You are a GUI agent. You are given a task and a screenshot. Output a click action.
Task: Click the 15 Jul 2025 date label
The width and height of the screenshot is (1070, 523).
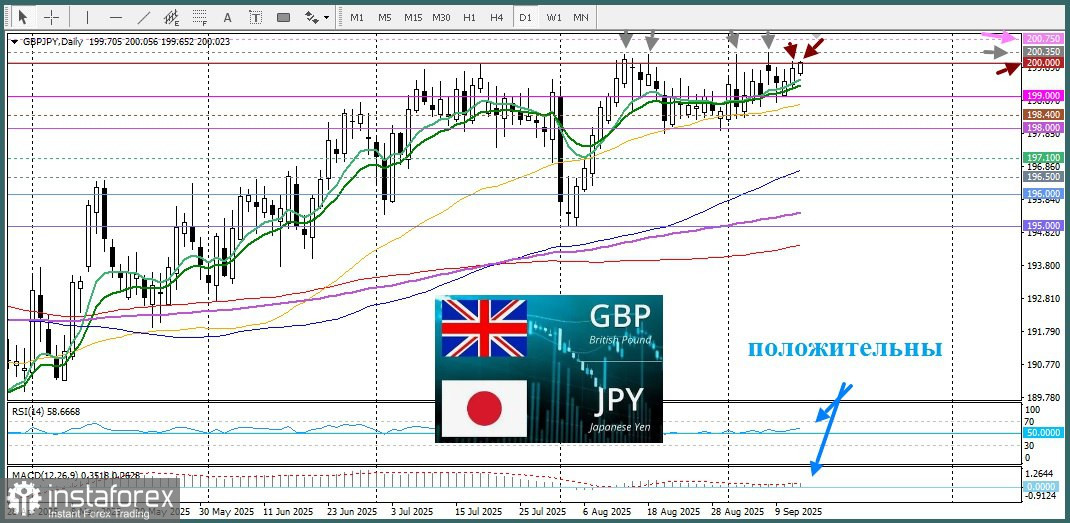click(x=480, y=511)
